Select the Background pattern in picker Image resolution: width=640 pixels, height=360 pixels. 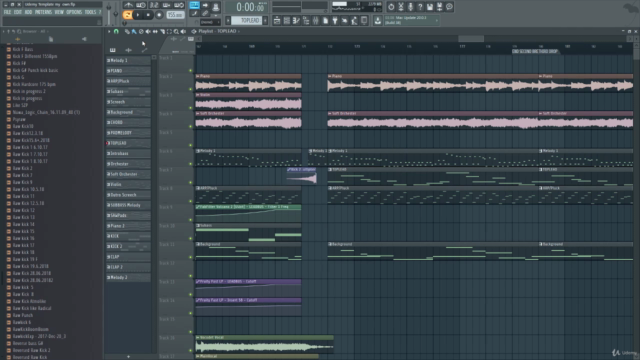[128, 112]
